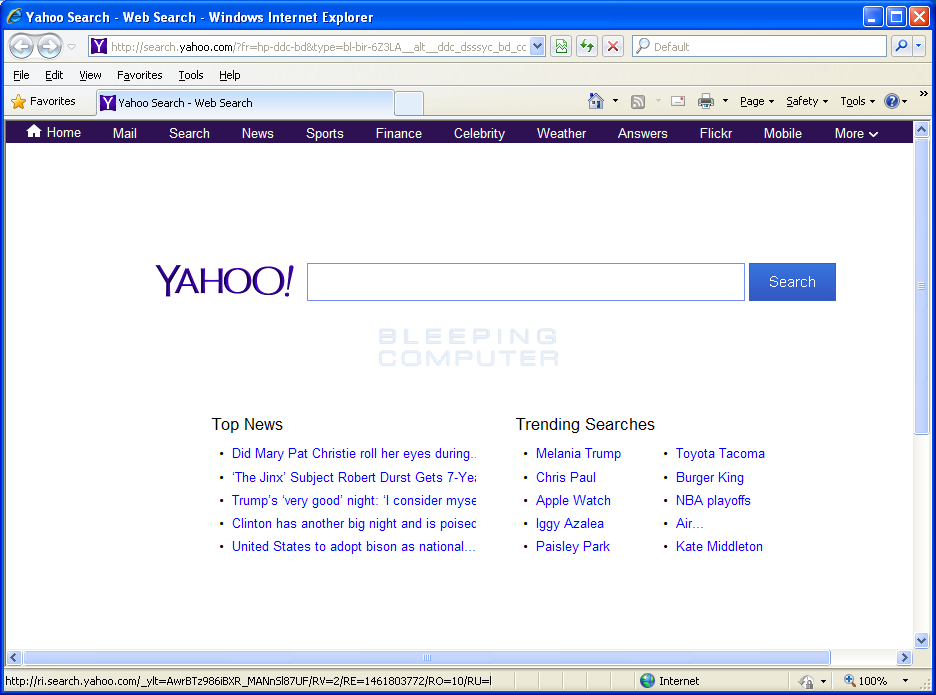Image resolution: width=936 pixels, height=695 pixels.
Task: Open the Toyota Tacoma trending search
Action: point(720,453)
